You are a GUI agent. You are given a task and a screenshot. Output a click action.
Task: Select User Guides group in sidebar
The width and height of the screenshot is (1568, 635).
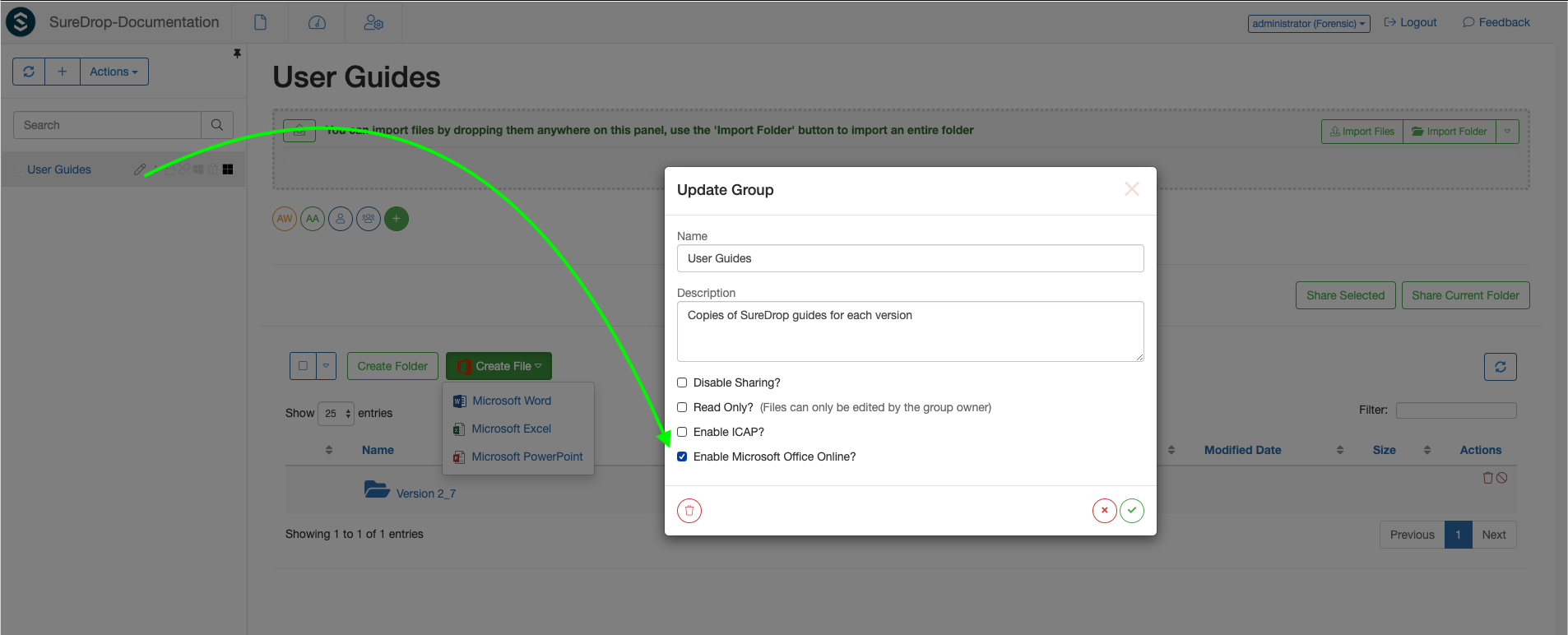pyautogui.click(x=59, y=169)
